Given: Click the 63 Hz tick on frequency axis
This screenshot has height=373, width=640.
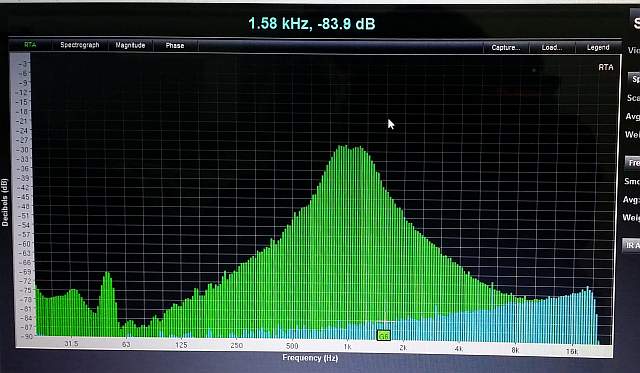Looking at the screenshot, I should (x=126, y=344).
